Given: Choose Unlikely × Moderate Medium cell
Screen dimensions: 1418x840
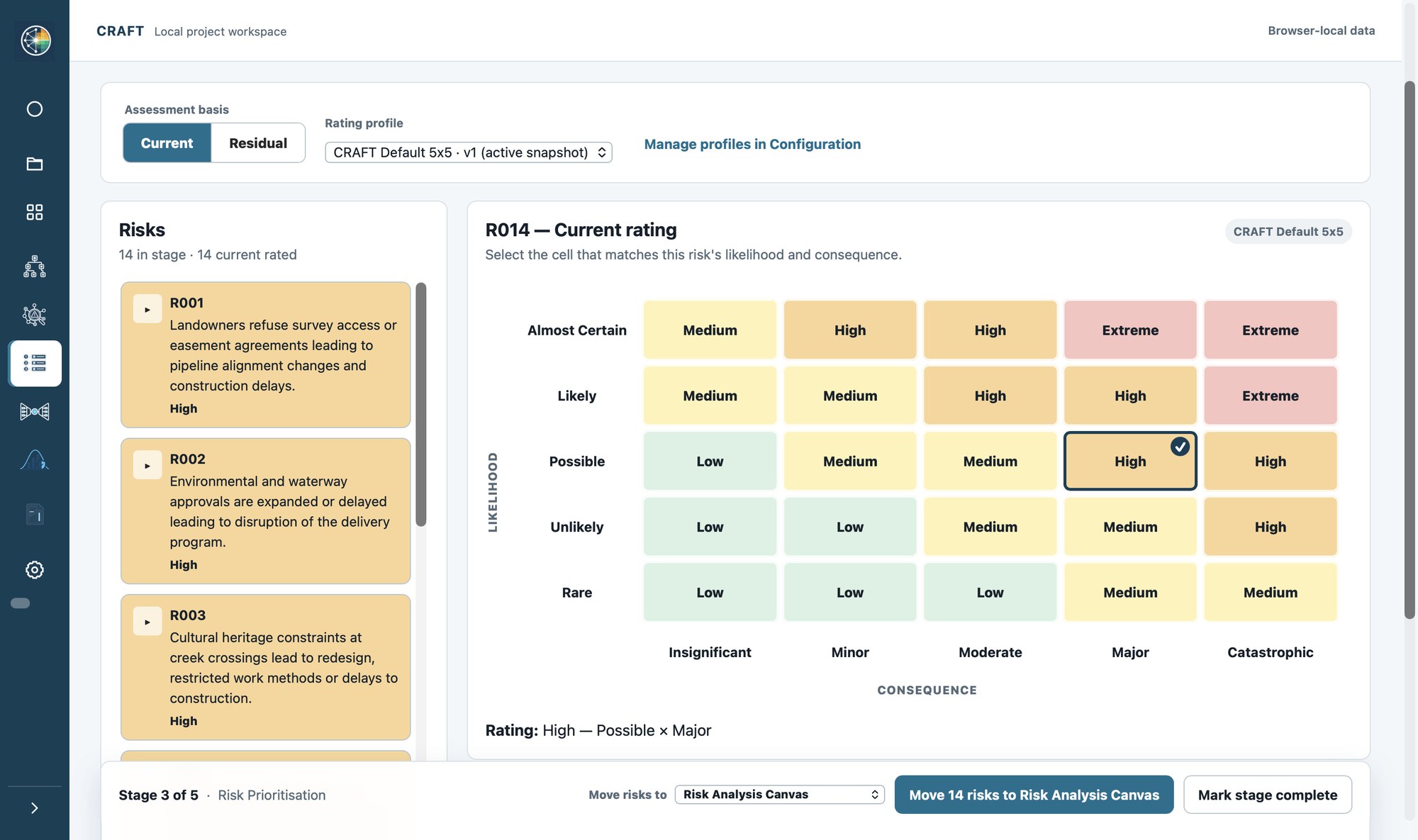Looking at the screenshot, I should [x=990, y=527].
